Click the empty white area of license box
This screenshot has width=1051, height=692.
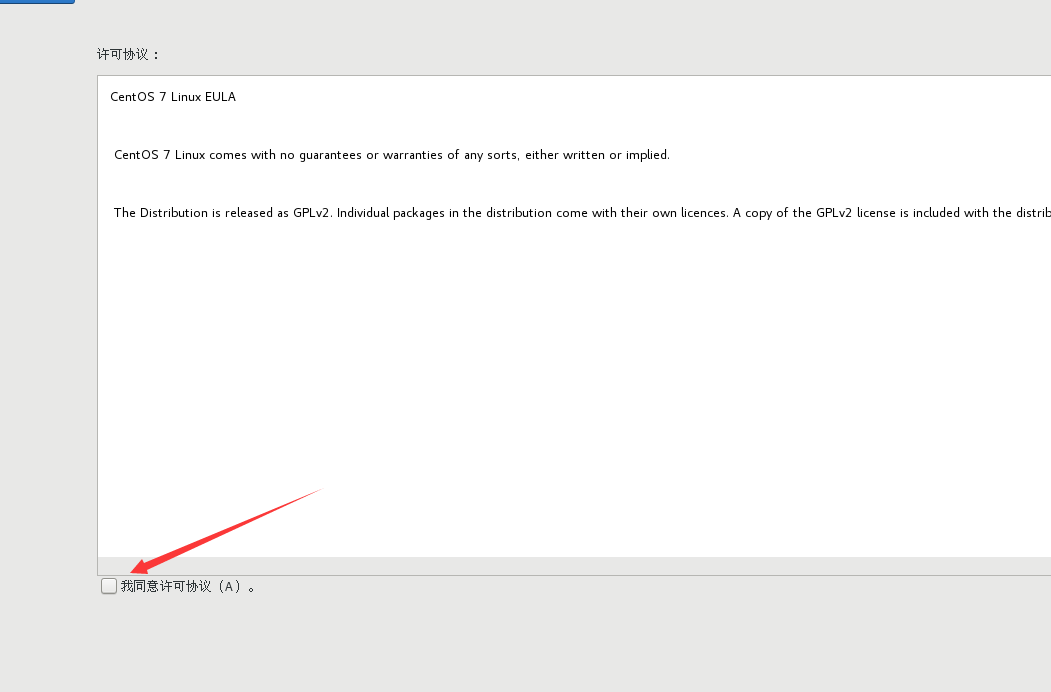click(x=574, y=389)
